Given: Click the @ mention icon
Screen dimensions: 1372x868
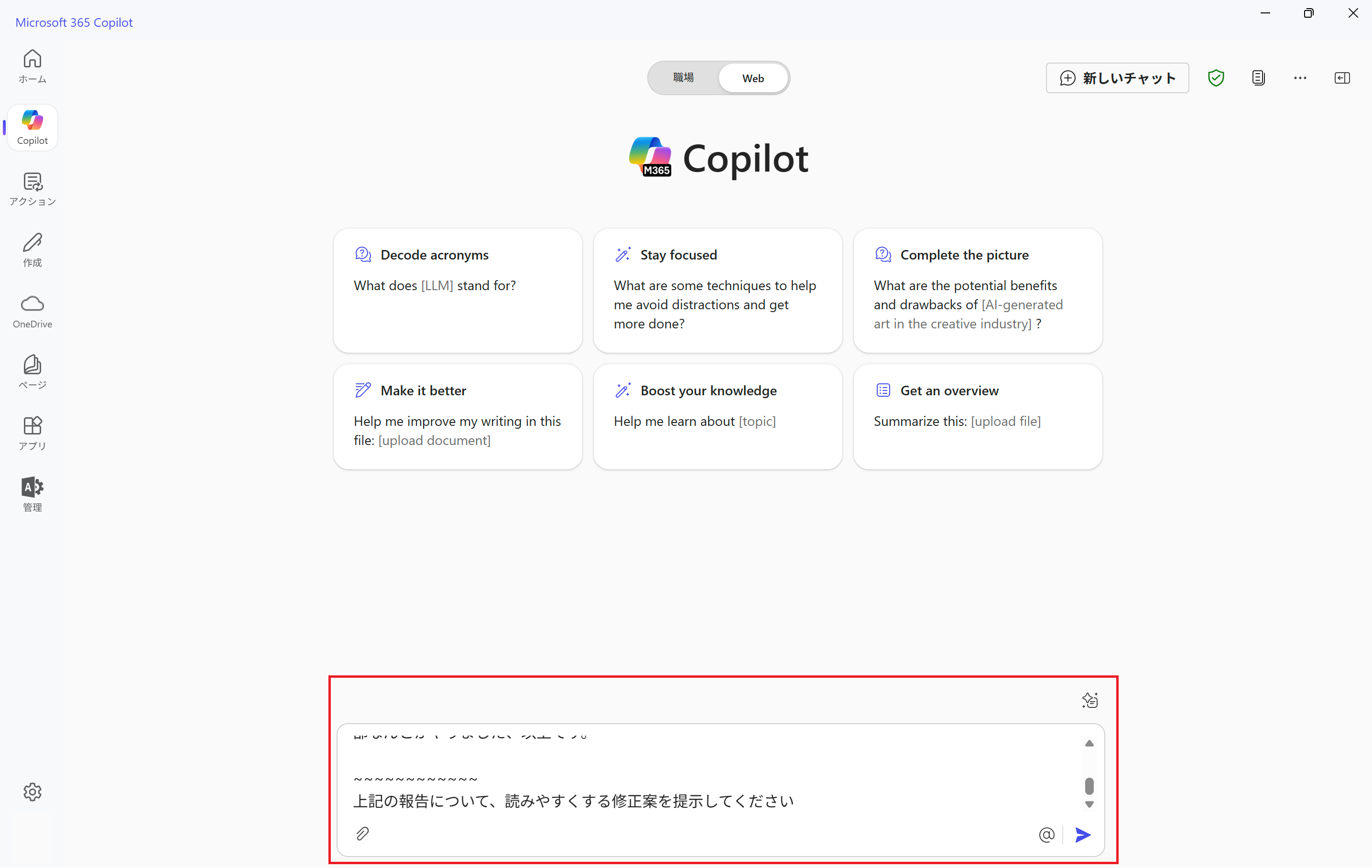Looking at the screenshot, I should 1046,835.
